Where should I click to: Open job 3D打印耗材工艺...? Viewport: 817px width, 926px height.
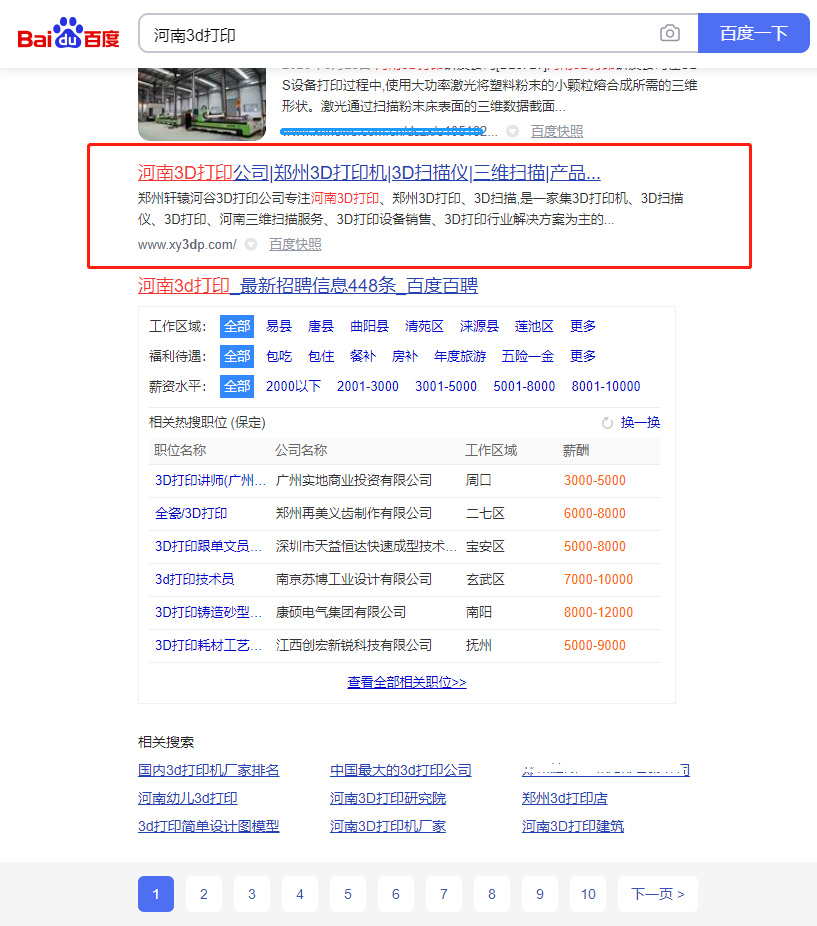(x=208, y=645)
